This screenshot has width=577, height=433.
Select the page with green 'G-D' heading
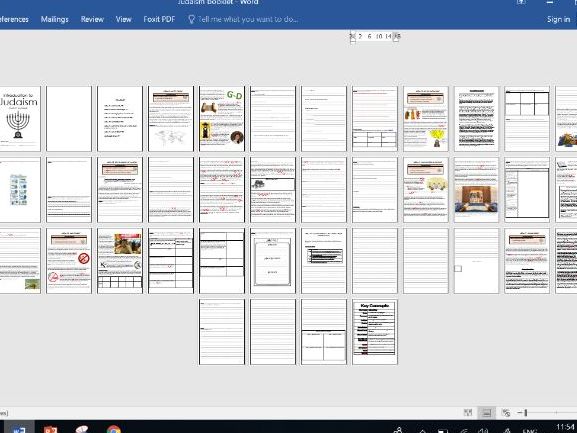(x=222, y=119)
